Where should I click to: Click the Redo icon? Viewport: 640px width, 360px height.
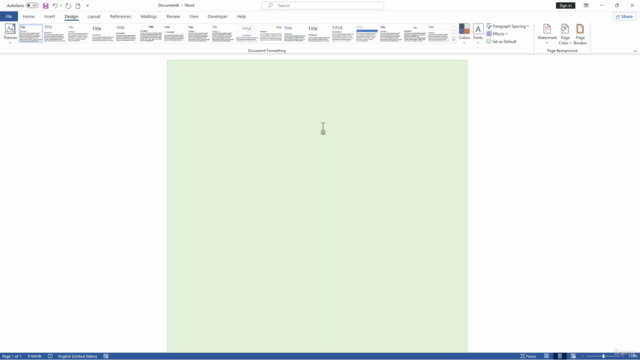coord(68,6)
